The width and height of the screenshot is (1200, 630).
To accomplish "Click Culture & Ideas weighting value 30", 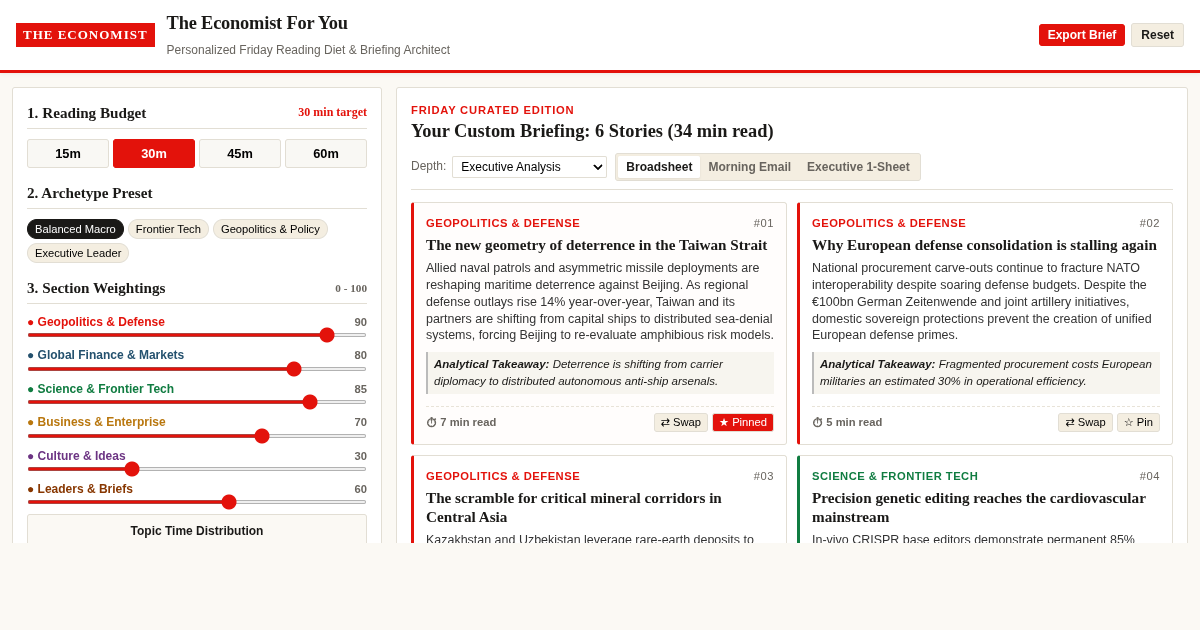I will tap(360, 456).
